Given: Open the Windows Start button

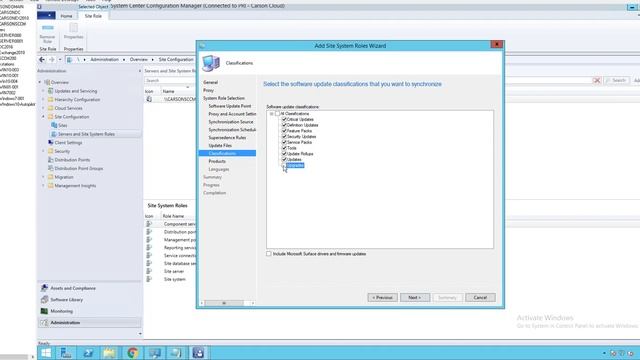Looking at the screenshot, I should [x=46, y=353].
